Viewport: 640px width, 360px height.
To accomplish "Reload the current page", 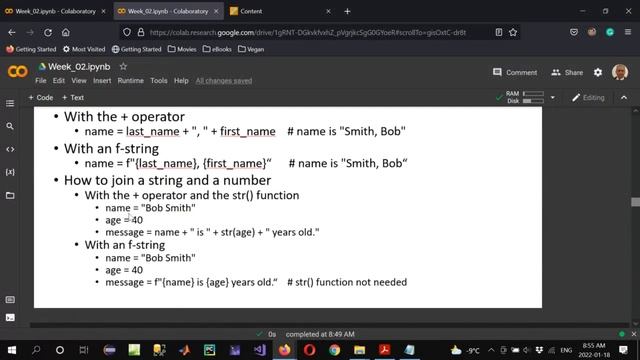I will pyautogui.click(x=48, y=32).
